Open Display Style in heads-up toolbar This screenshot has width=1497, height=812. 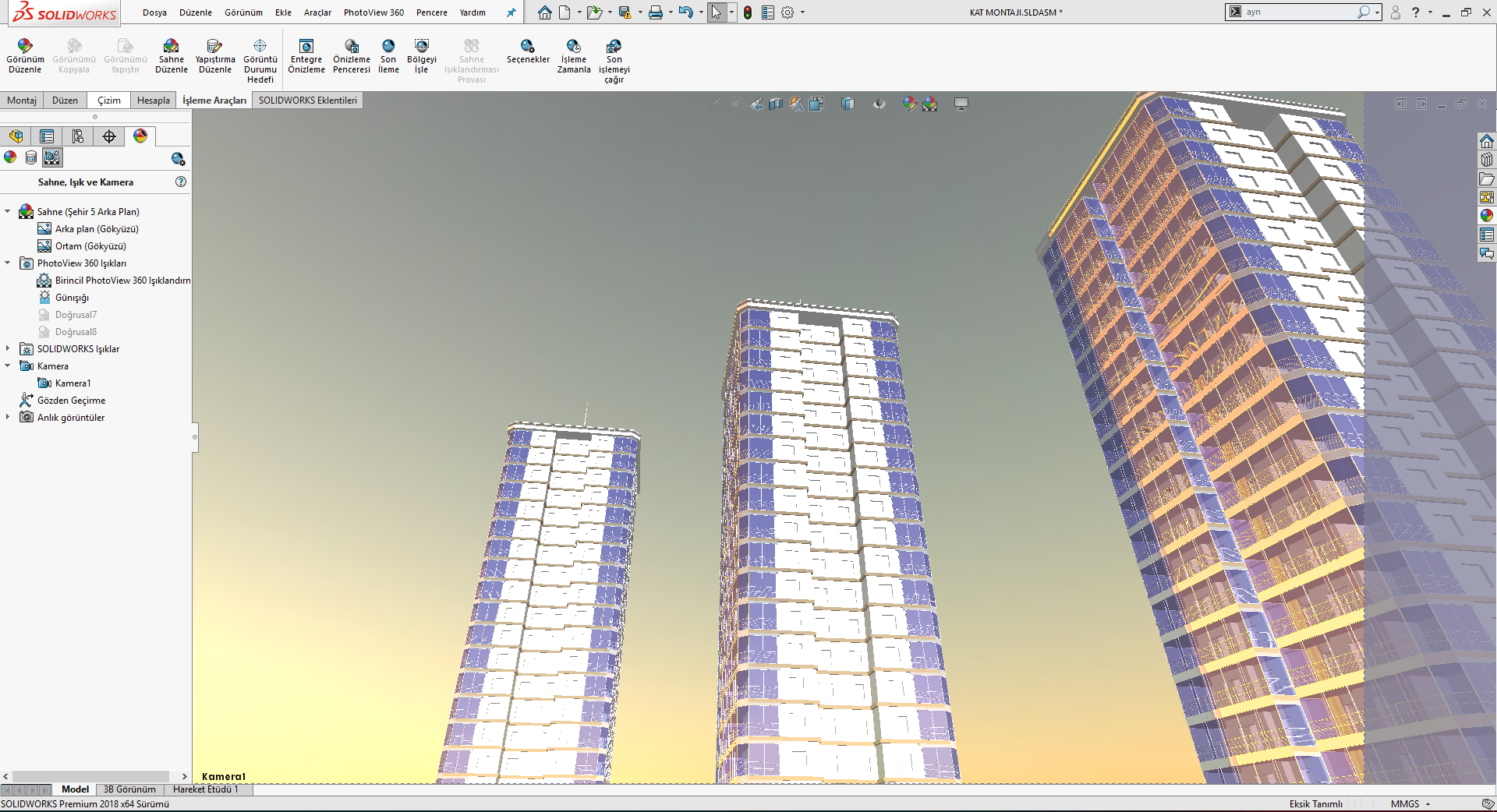[x=848, y=104]
